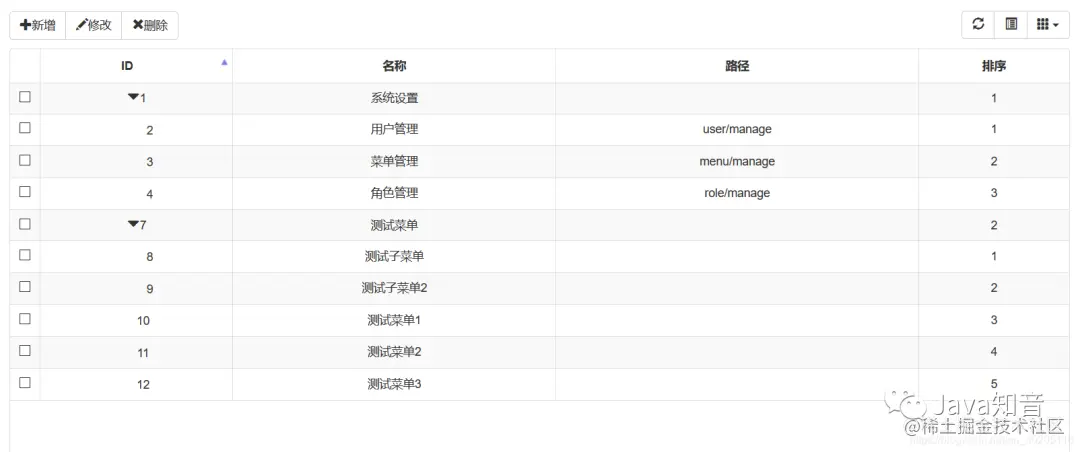This screenshot has width=1080, height=452.
Task: Select the 测试菜单1 name cell
Action: click(x=394, y=320)
